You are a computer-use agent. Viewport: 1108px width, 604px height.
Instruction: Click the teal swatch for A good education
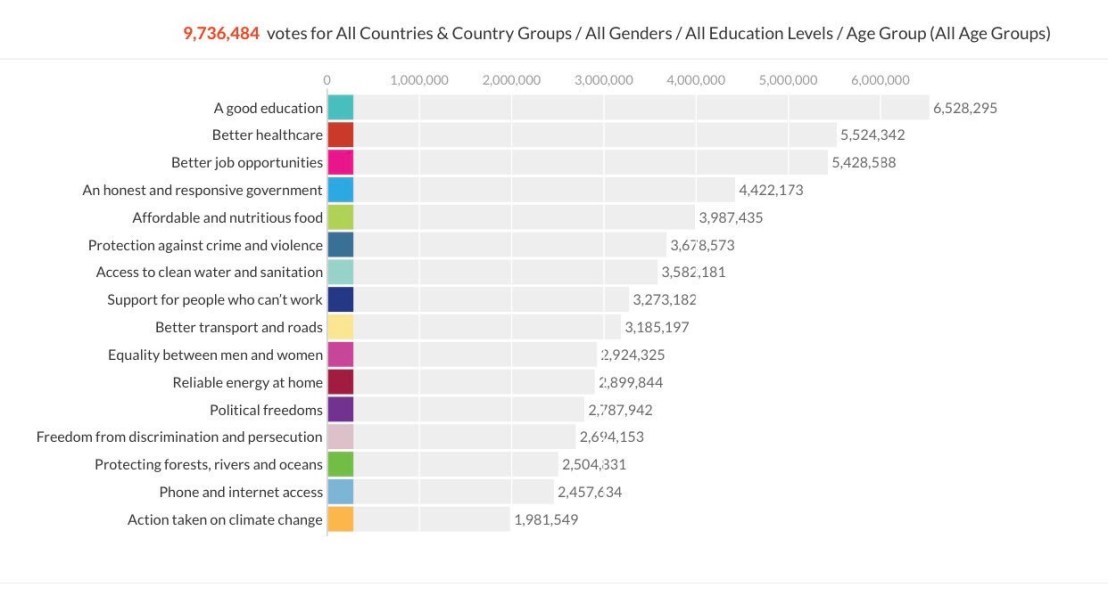click(x=340, y=108)
